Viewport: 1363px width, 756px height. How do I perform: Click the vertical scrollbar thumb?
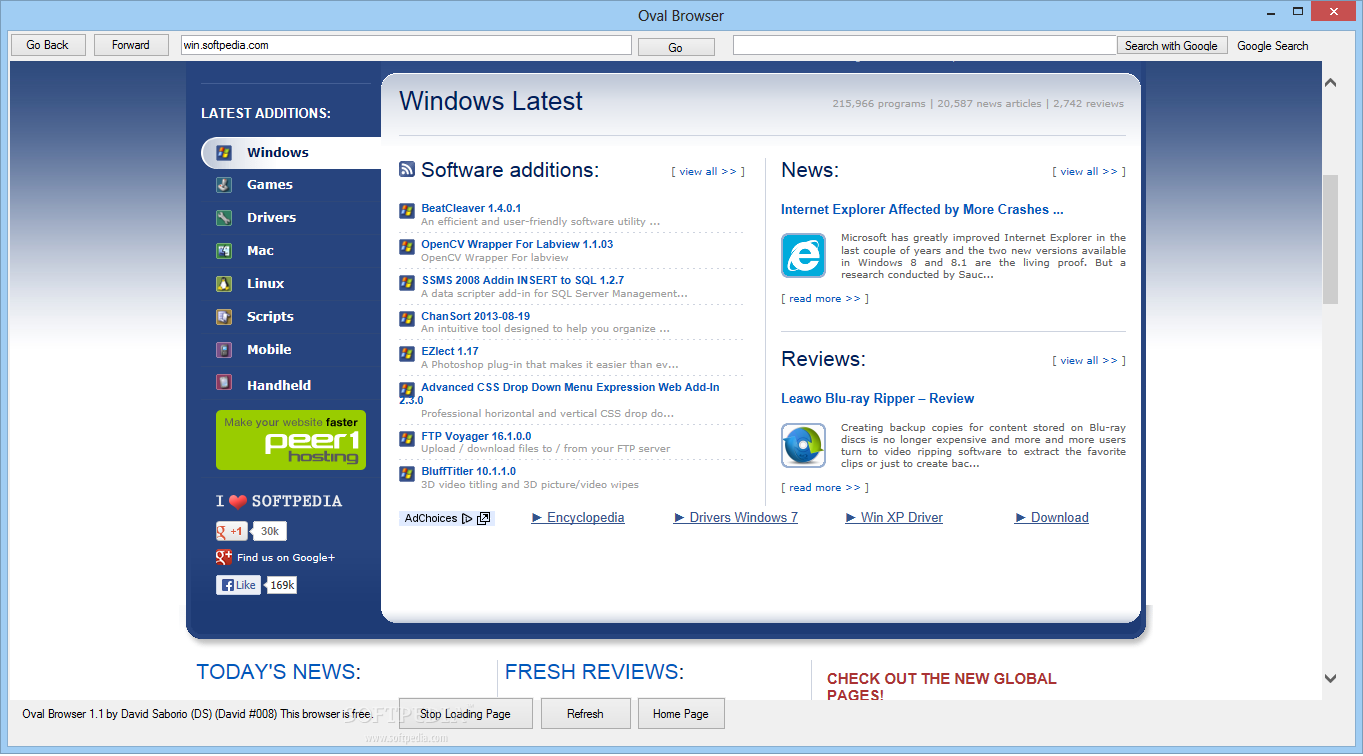(1330, 240)
